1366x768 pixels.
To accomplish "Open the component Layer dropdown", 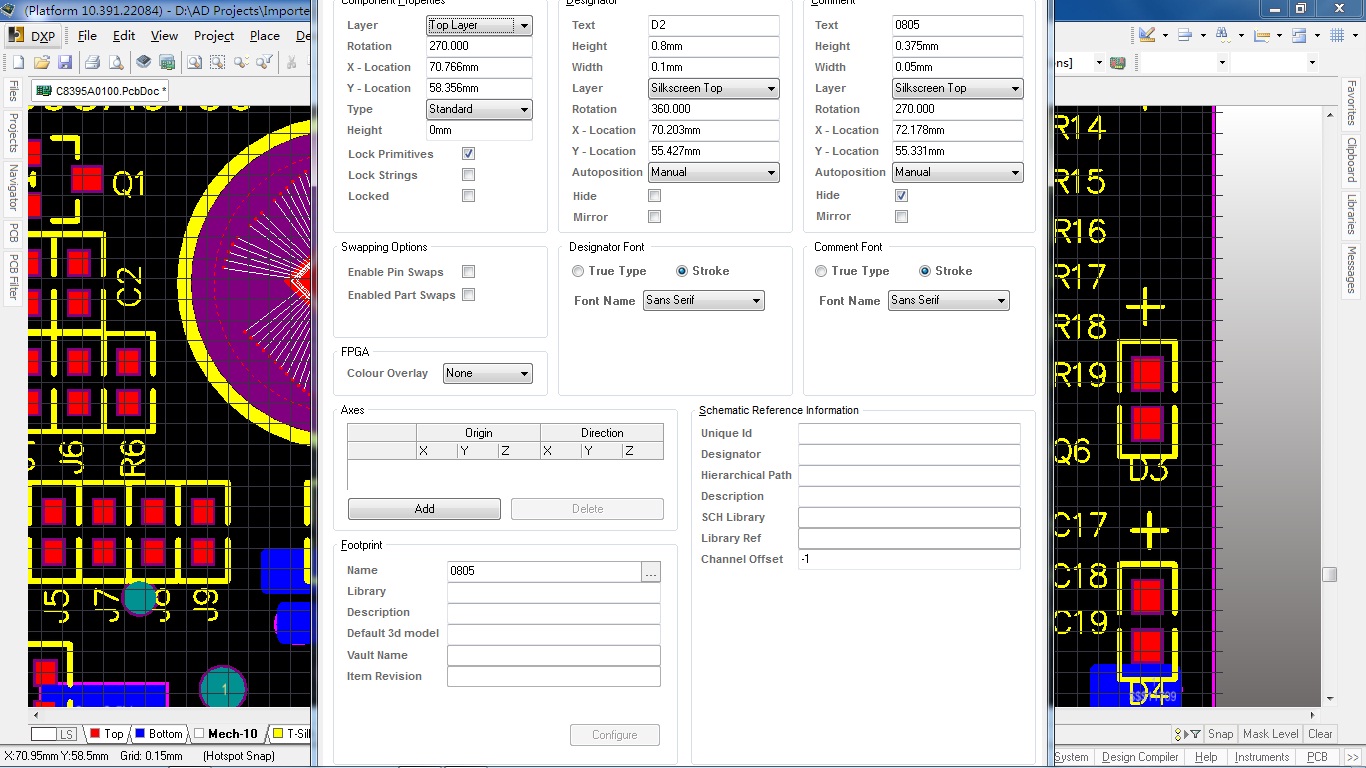I will pos(479,26).
